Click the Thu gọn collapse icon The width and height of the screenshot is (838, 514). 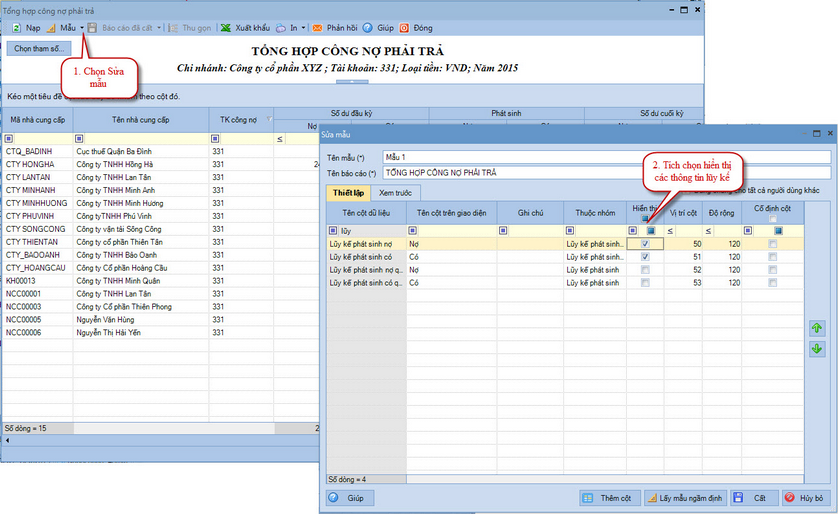click(x=173, y=28)
